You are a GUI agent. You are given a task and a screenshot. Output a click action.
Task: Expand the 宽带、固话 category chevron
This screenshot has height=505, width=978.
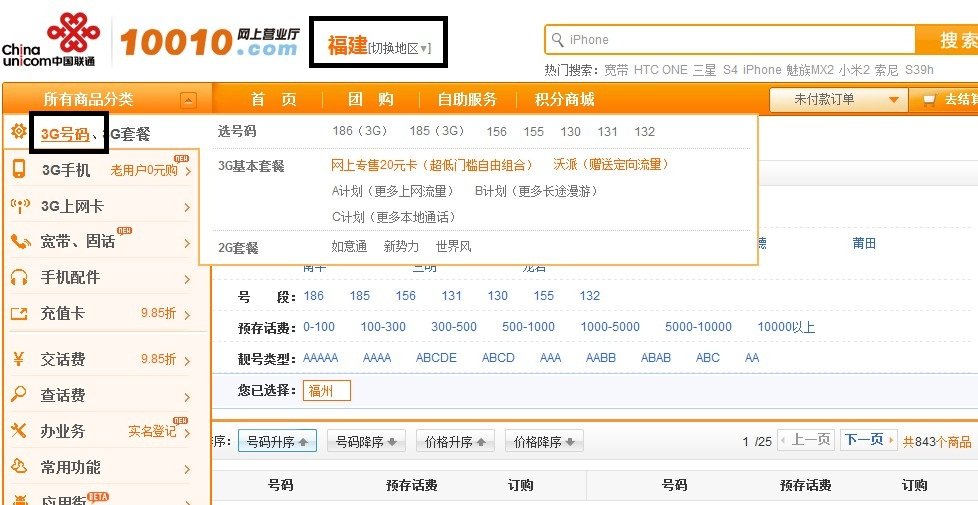click(x=187, y=243)
